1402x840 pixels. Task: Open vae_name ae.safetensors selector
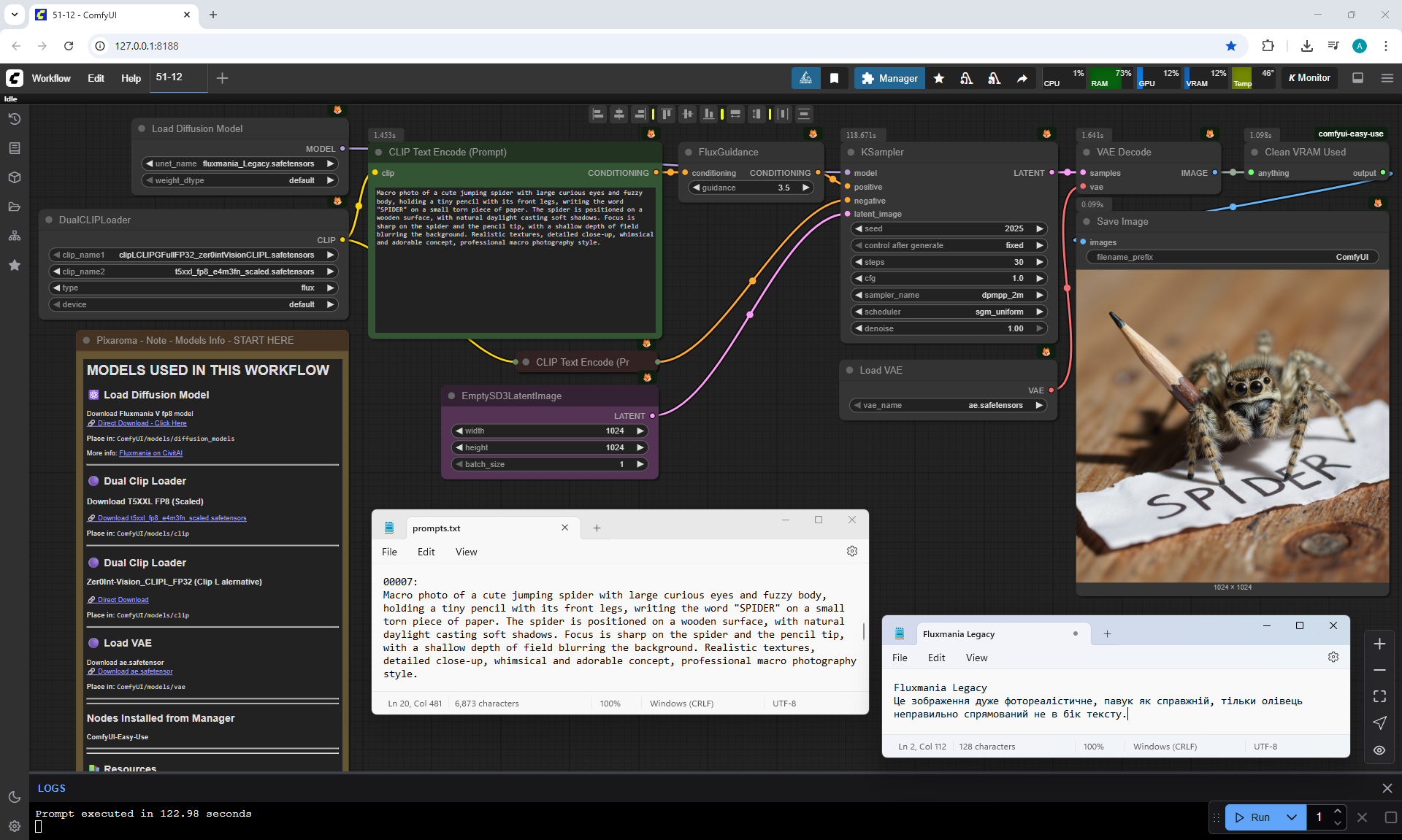(x=949, y=405)
